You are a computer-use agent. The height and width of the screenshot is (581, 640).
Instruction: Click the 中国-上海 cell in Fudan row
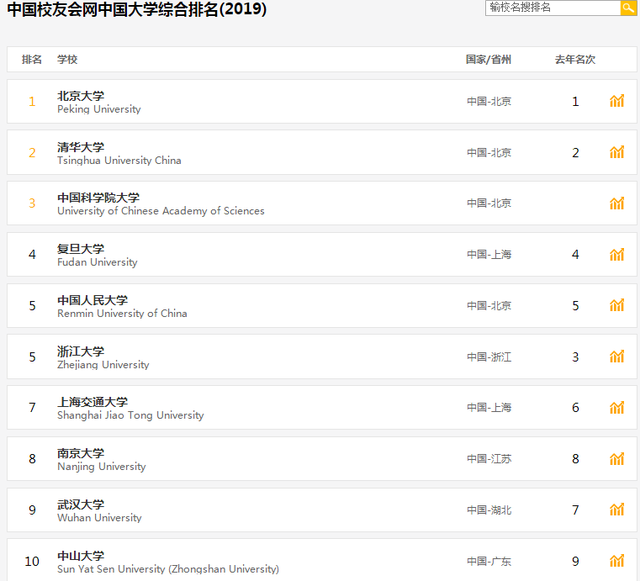tap(489, 255)
